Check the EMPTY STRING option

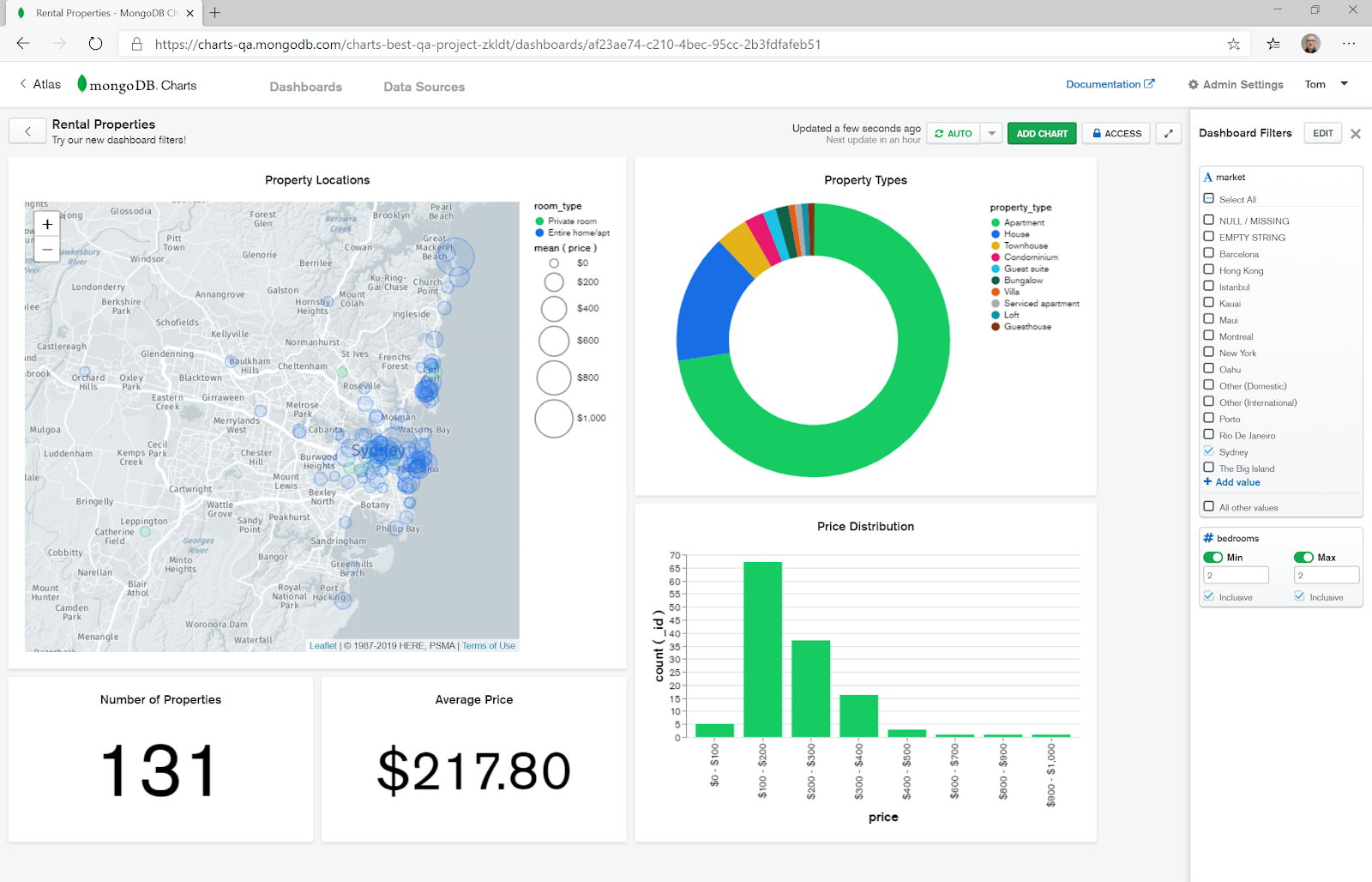coord(1208,236)
